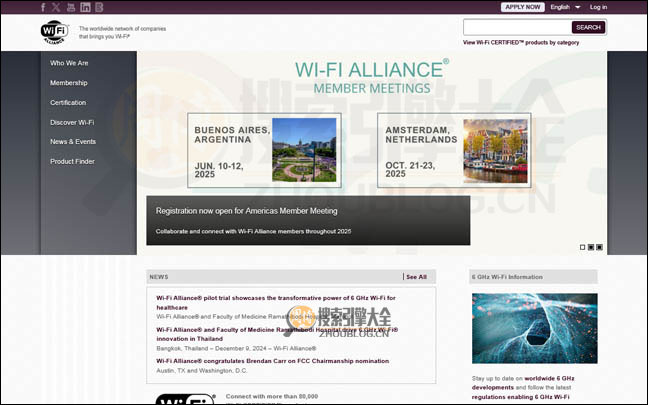Open the YouTube social icon

[x=70, y=7]
